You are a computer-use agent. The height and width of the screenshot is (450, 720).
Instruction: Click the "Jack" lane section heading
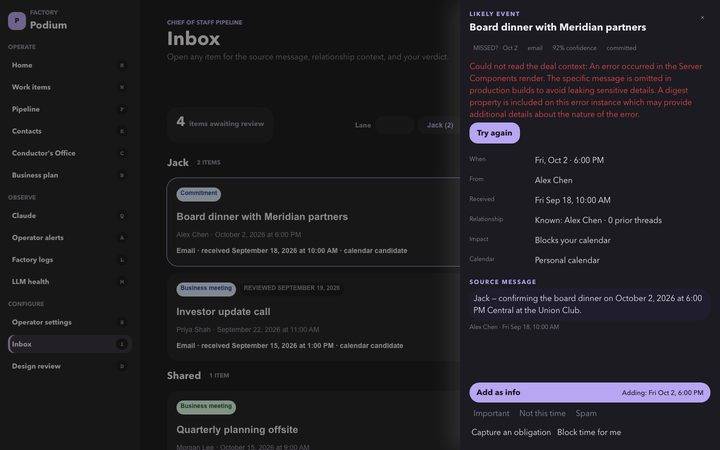178,163
